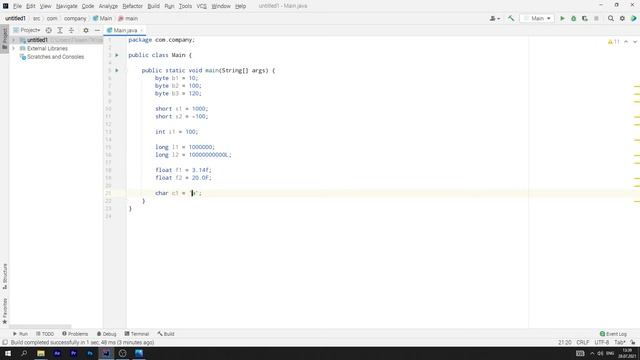Screen dimensions: 640x360
Task: Go to next highlighted error arrow
Action: (635, 42)
